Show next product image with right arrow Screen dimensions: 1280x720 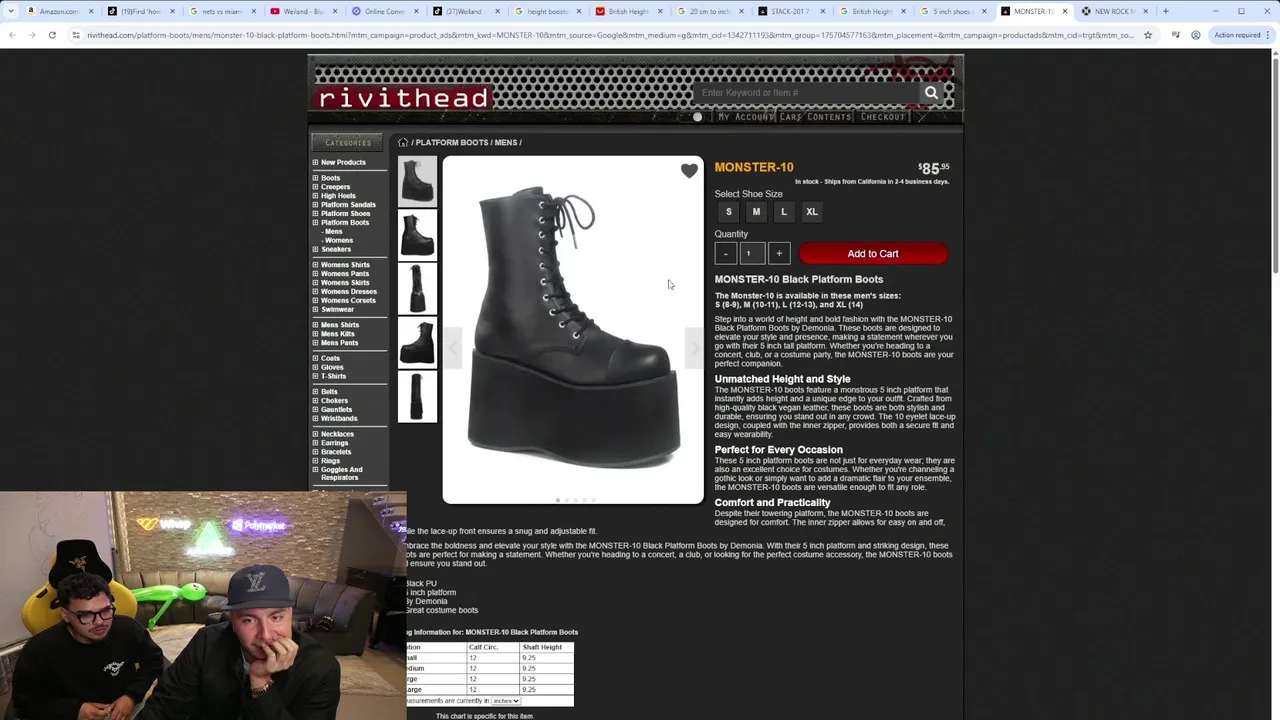tap(695, 348)
